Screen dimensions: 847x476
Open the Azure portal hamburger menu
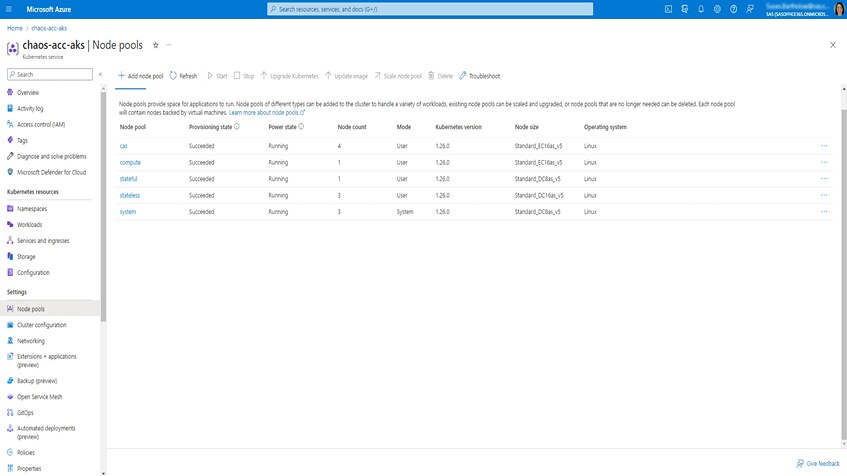coord(9,9)
